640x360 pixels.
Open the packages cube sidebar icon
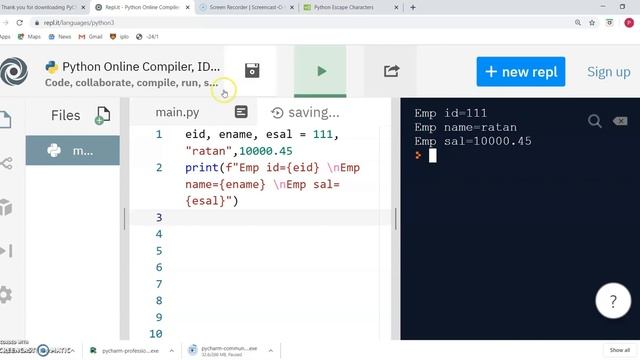point(6,207)
